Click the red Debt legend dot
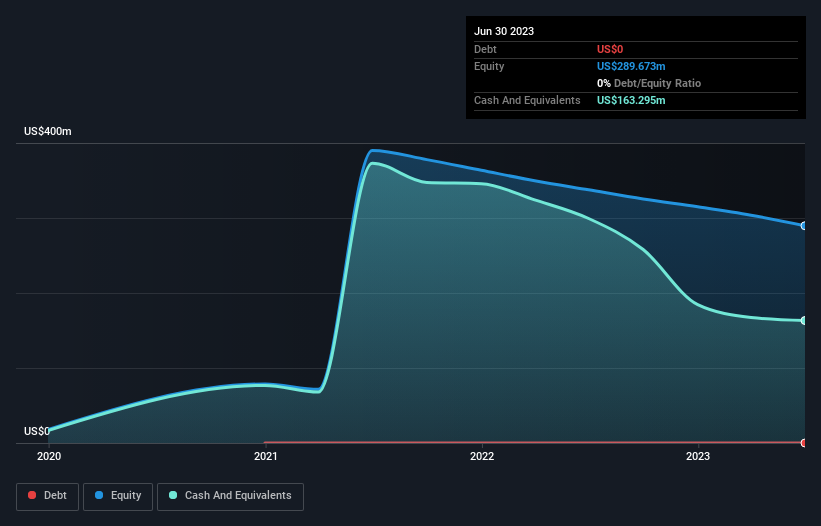 (x=32, y=495)
